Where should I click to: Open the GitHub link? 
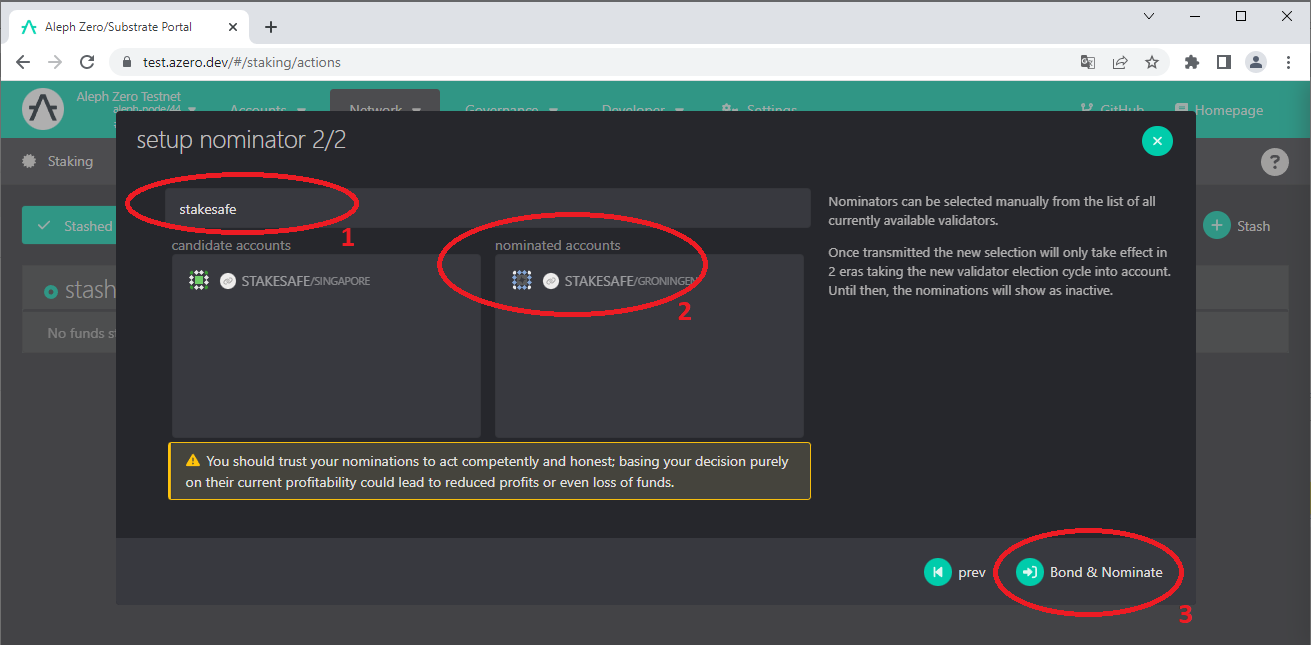[1112, 110]
